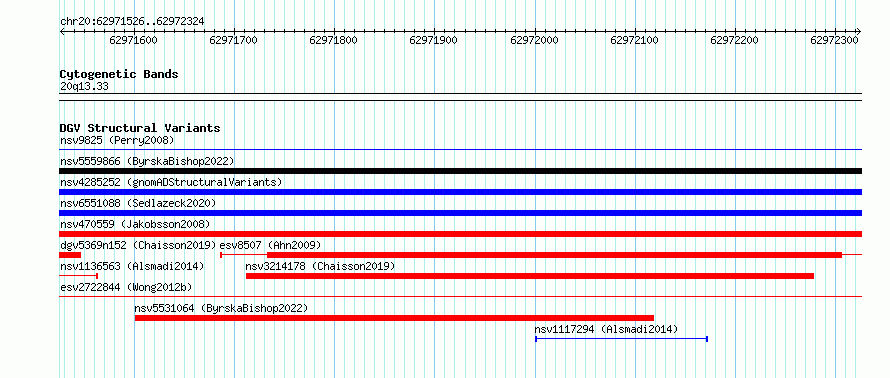The width and height of the screenshot is (890, 378).
Task: Select the red esv8507 Ahn2009 bar
Action: [554, 255]
